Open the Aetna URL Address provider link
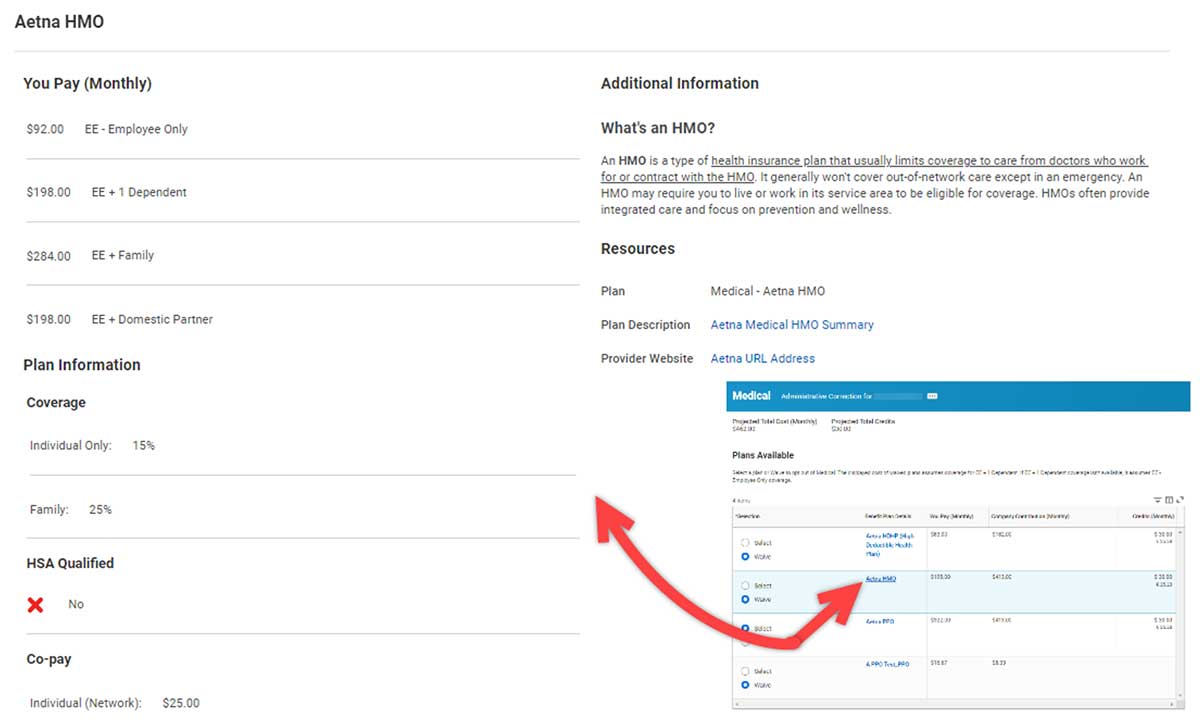 click(x=763, y=358)
